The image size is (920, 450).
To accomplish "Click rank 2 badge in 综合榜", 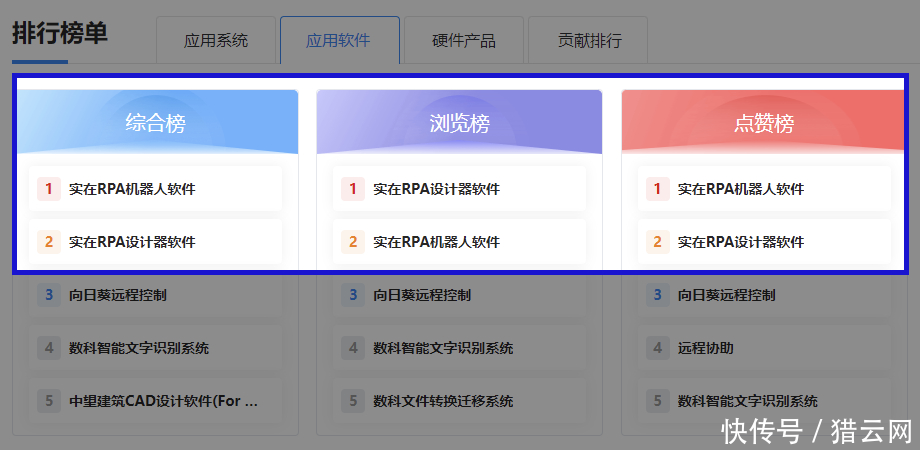I will pyautogui.click(x=48, y=242).
